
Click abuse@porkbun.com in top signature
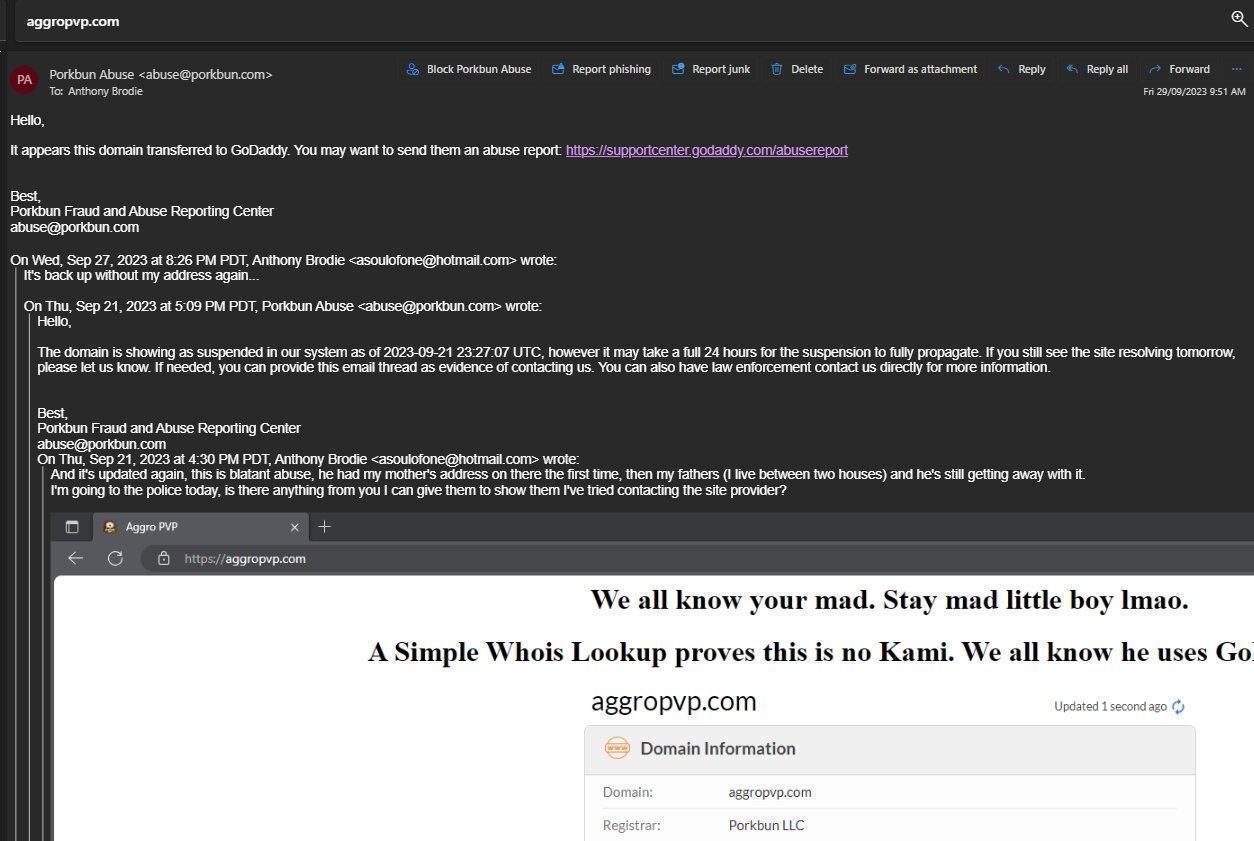75,227
